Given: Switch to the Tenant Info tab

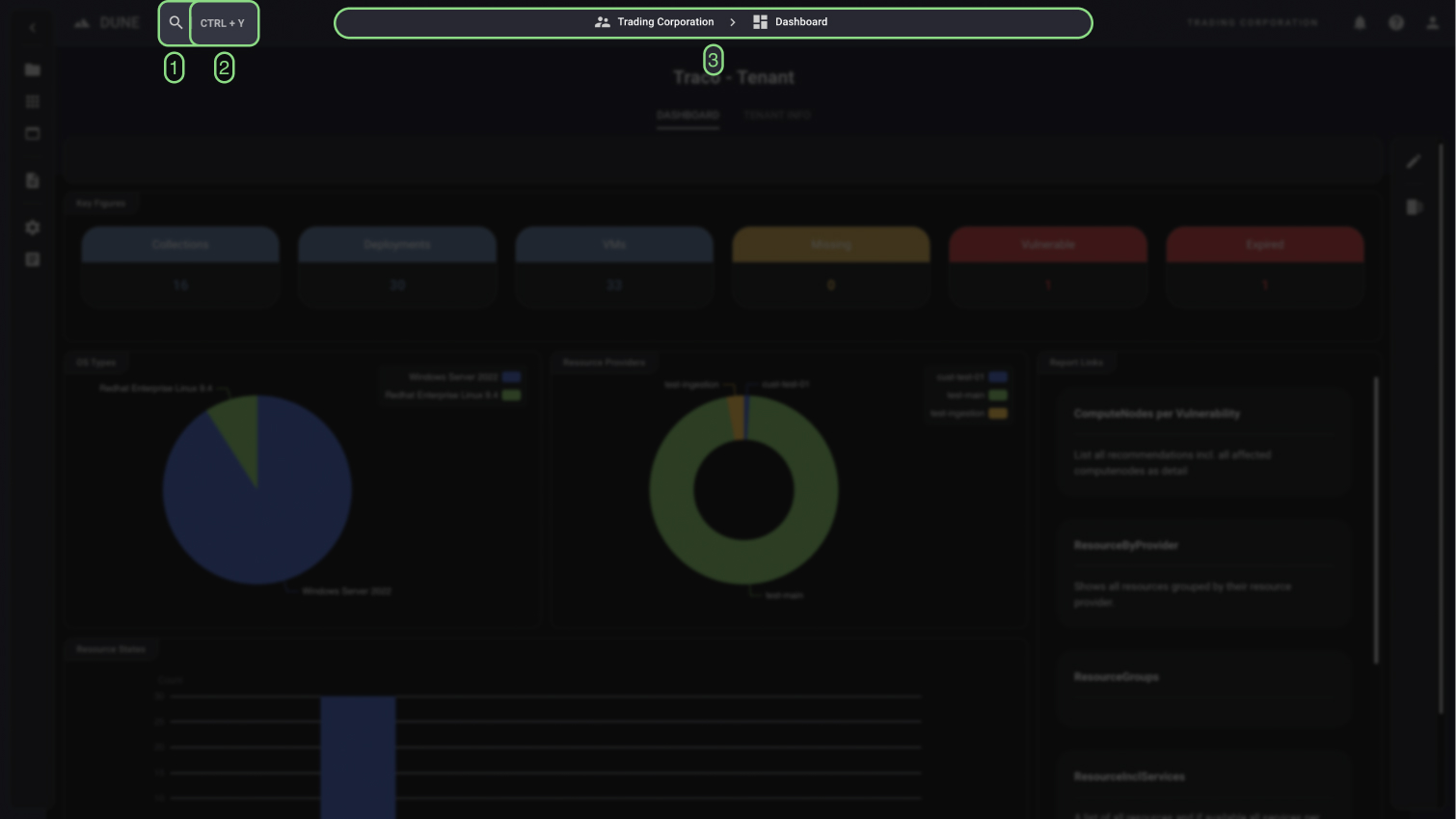Looking at the screenshot, I should [x=777, y=115].
